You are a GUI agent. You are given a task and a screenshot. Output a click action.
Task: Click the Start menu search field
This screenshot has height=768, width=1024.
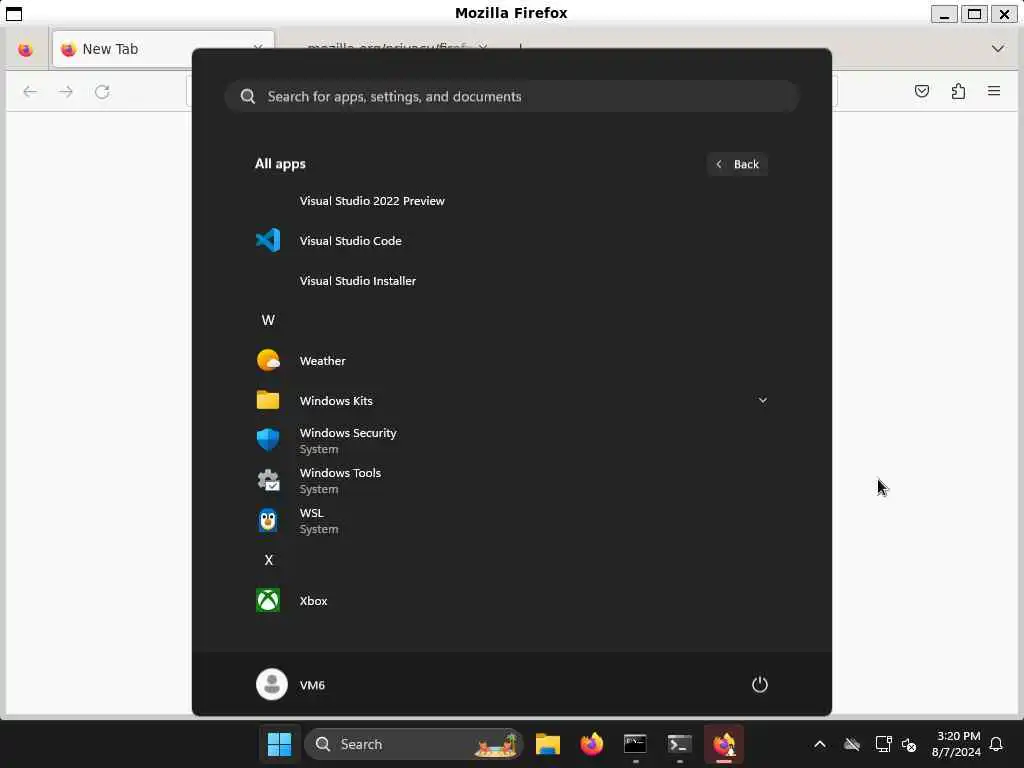pyautogui.click(x=511, y=97)
